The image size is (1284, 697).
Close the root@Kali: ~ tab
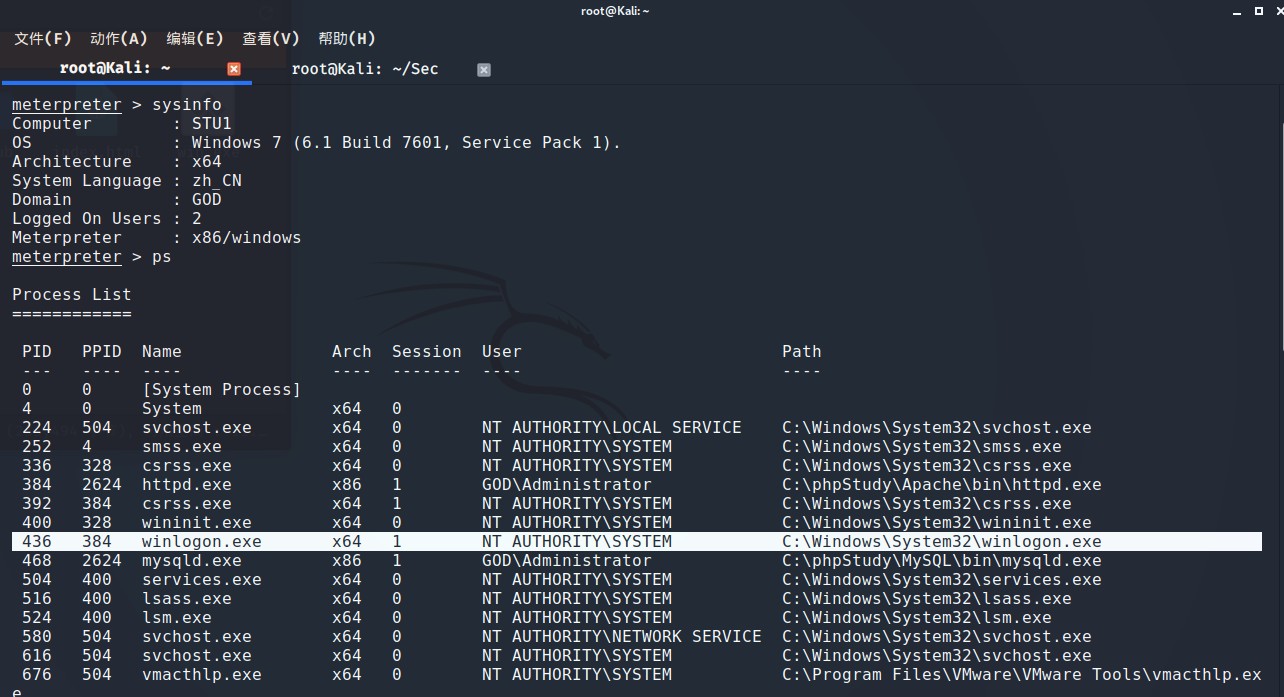[x=234, y=69]
